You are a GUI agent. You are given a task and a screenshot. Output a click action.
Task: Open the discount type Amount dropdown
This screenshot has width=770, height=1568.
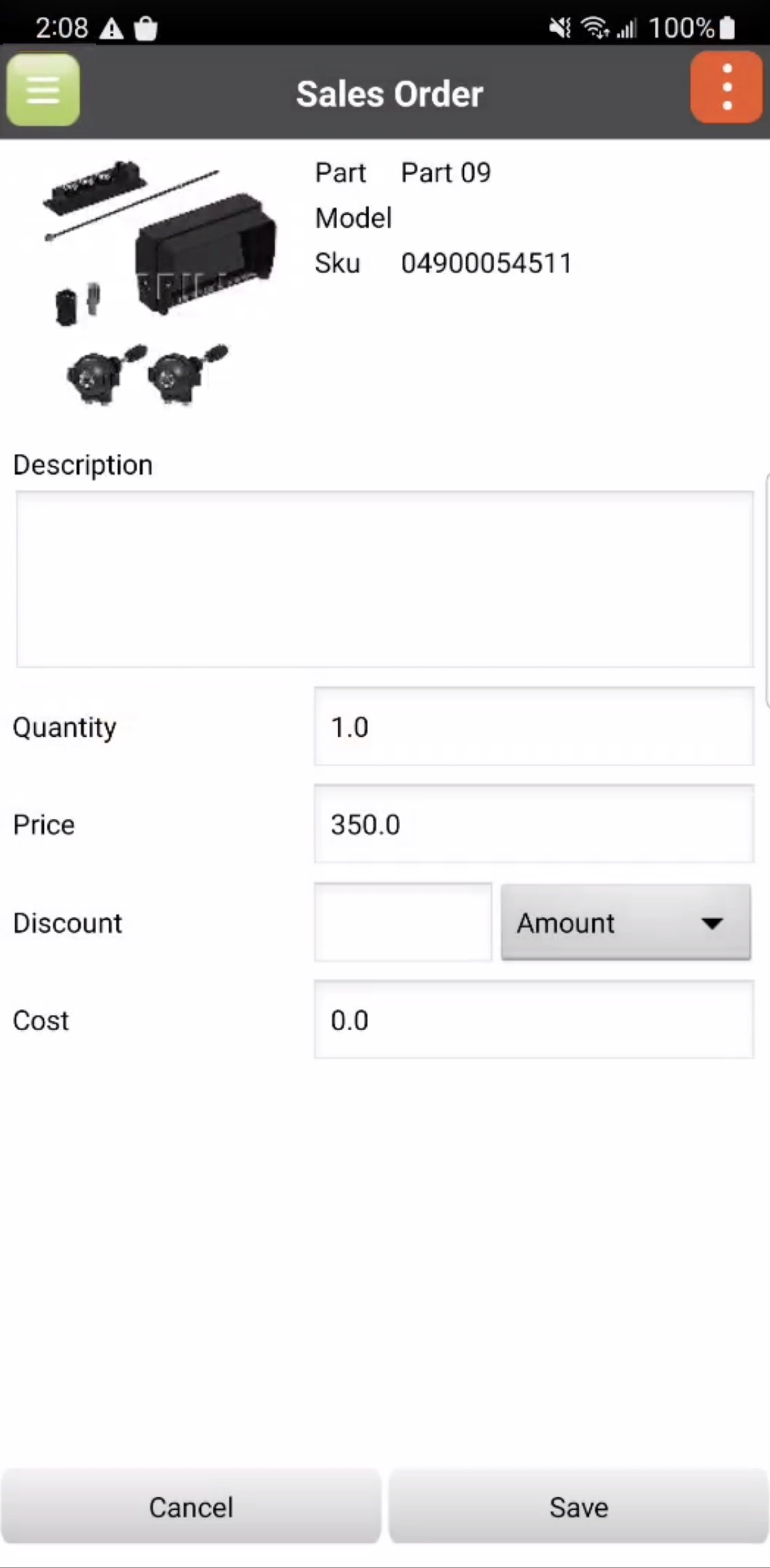click(625, 923)
